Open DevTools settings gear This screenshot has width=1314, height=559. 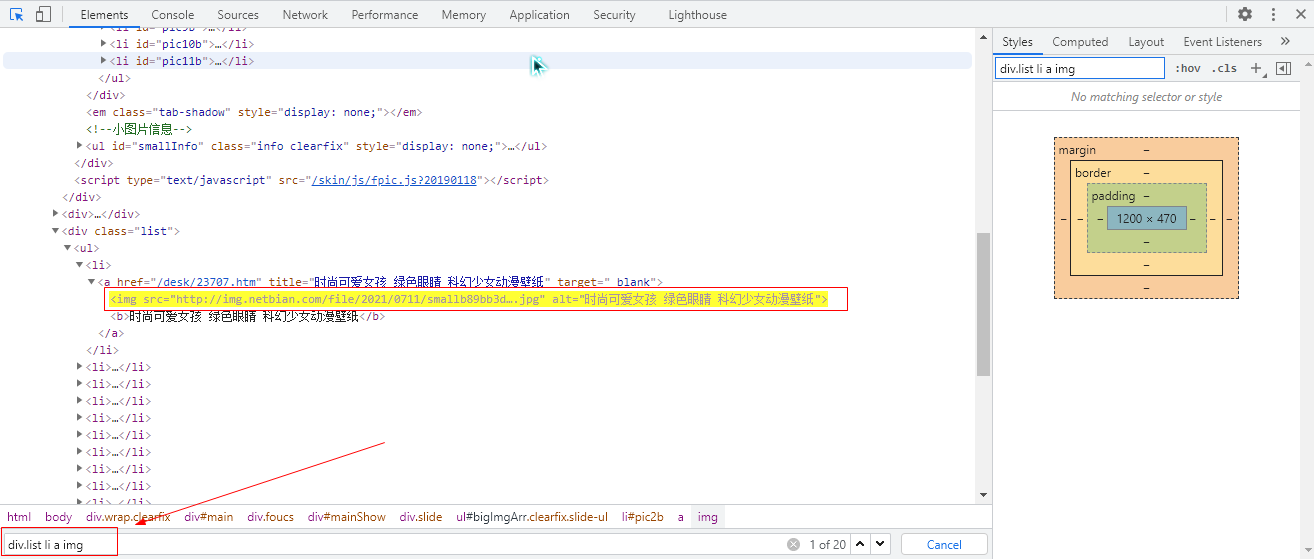1245,14
